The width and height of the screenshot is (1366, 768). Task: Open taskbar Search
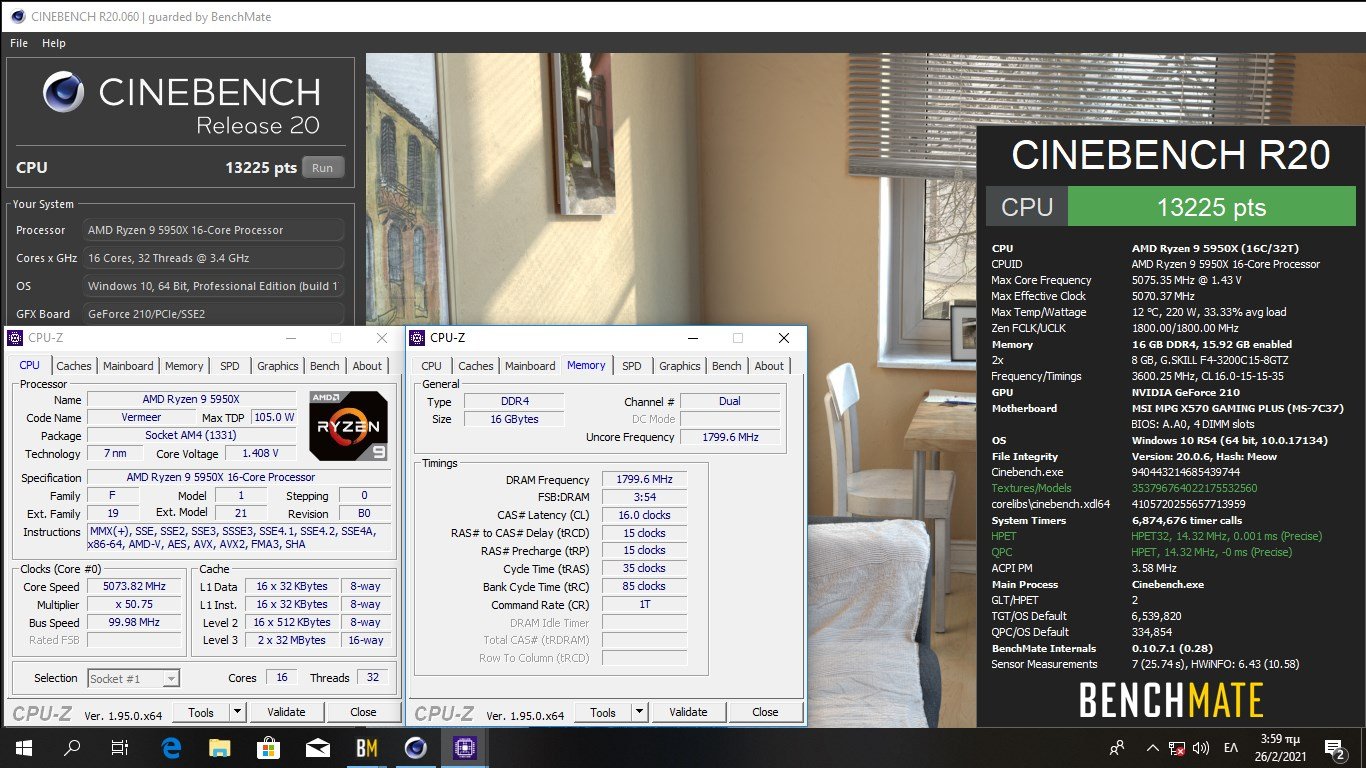click(72, 747)
